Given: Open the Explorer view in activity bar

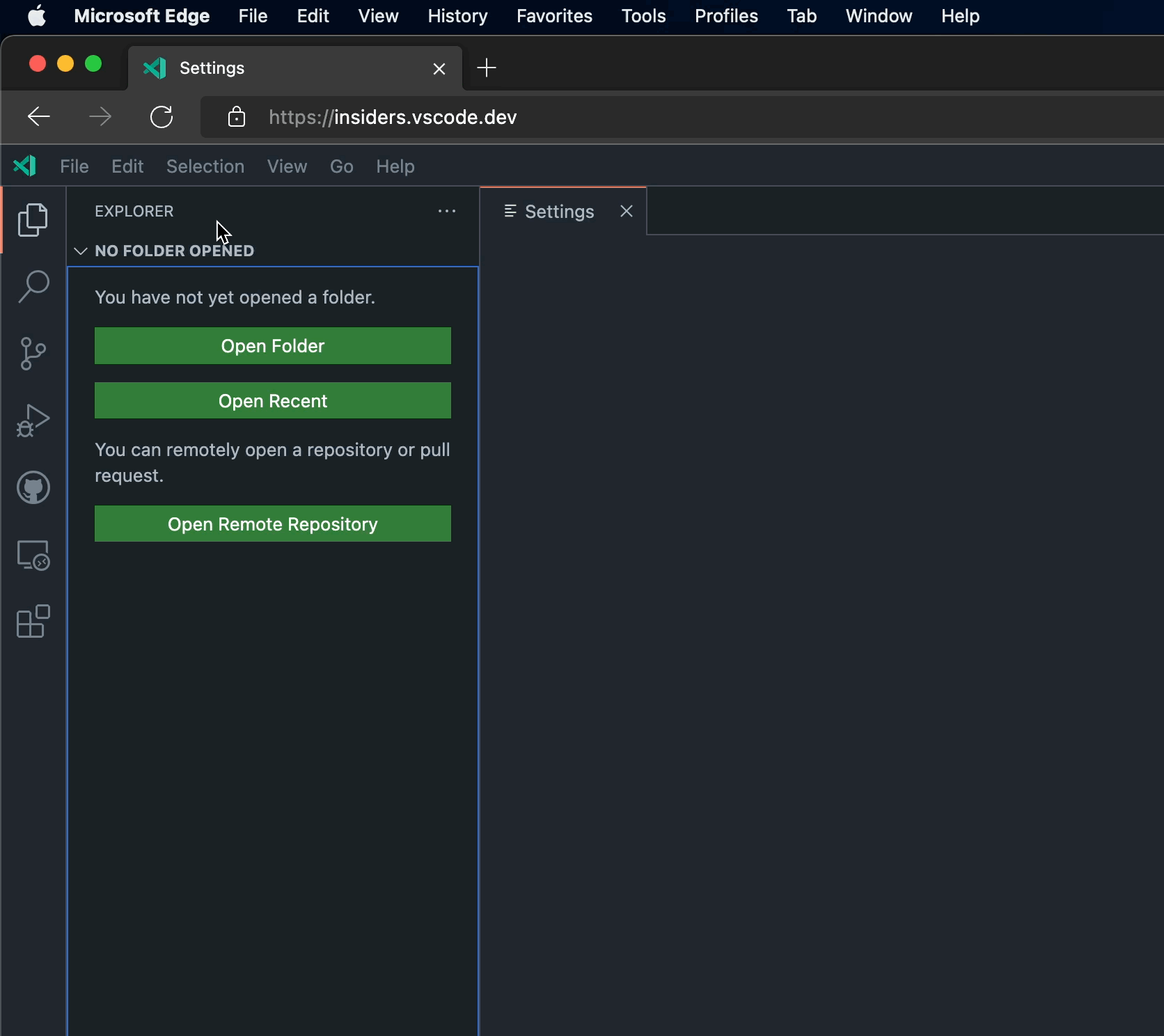Looking at the screenshot, I should tap(33, 220).
